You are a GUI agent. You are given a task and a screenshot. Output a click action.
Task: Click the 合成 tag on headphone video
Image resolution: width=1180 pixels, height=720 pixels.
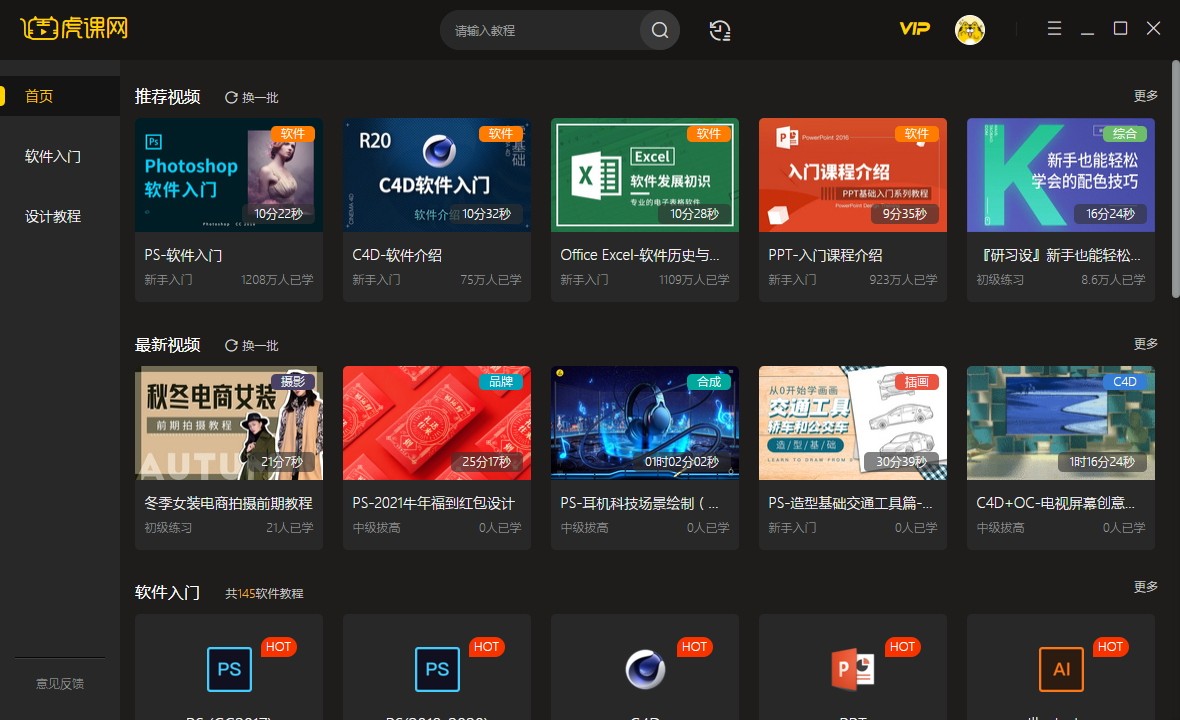pyautogui.click(x=709, y=381)
